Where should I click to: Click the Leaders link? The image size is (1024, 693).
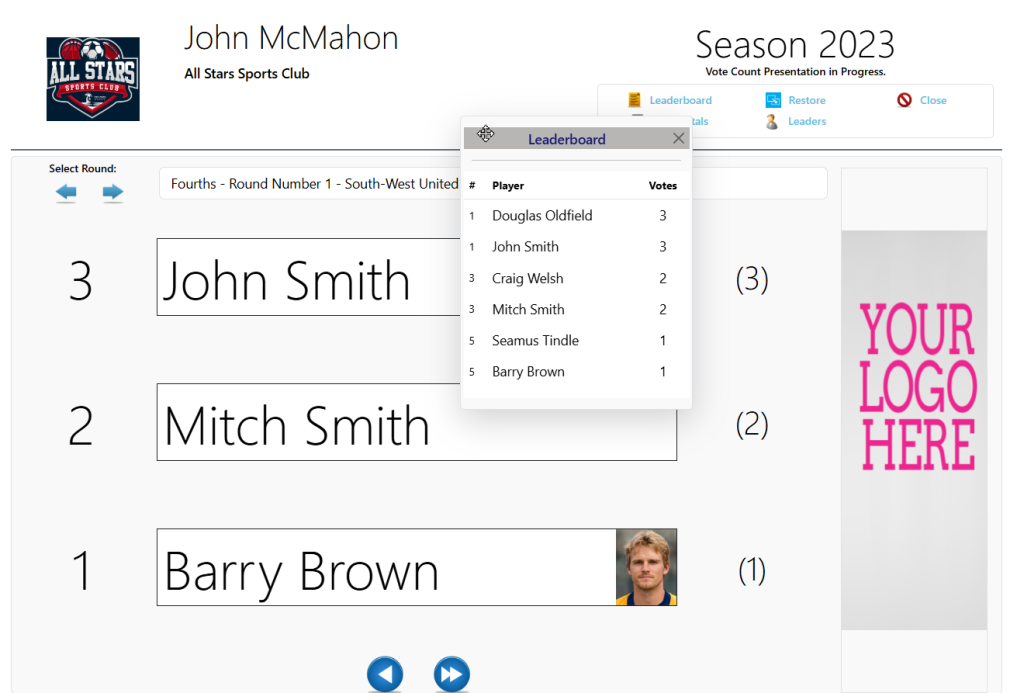(x=807, y=121)
